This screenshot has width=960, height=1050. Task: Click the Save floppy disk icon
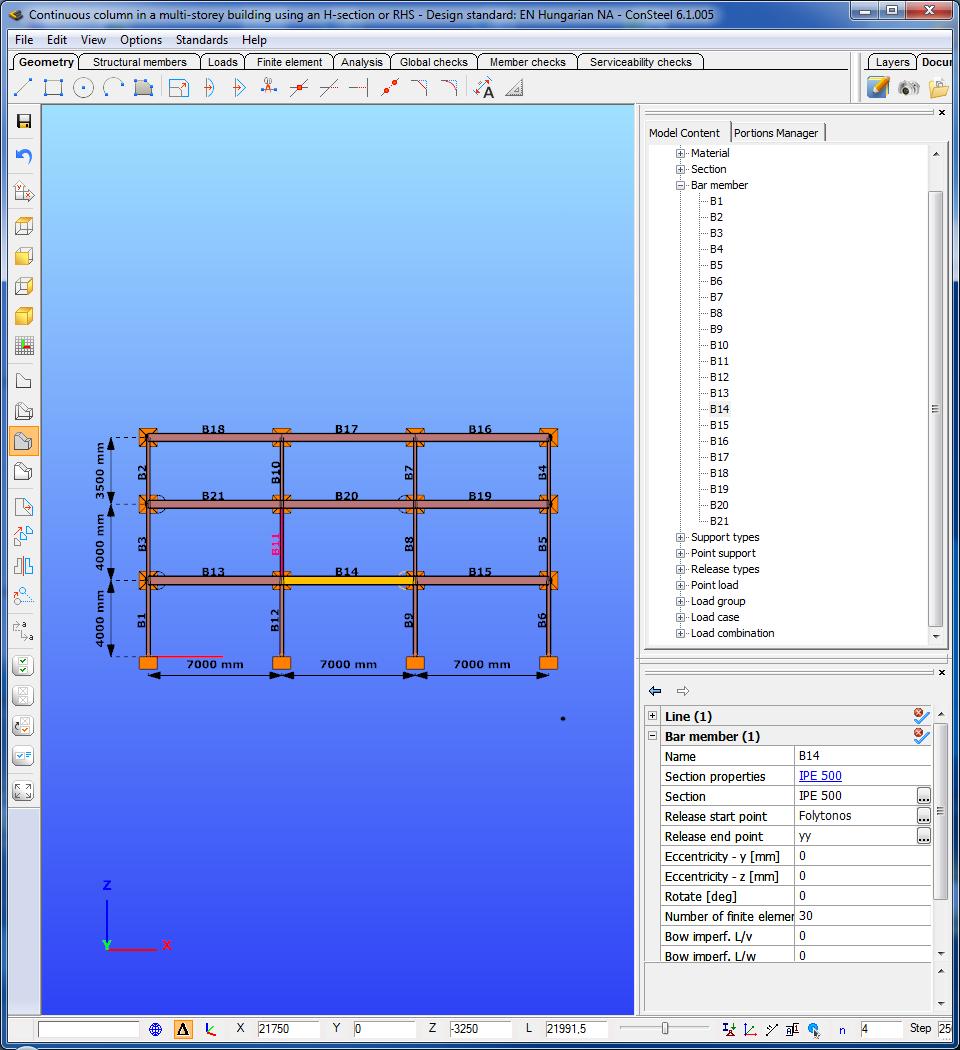[24, 121]
